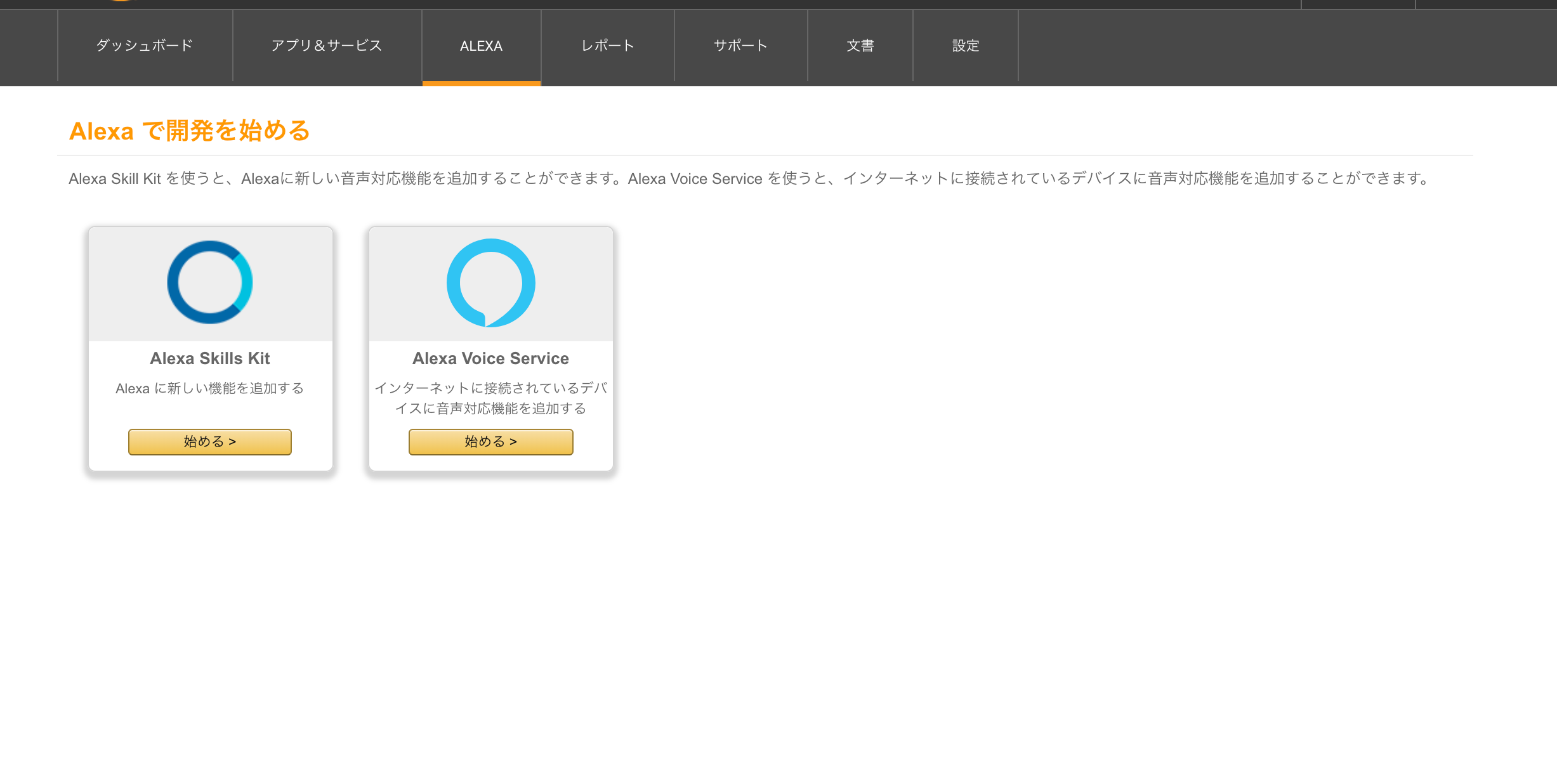1557x784 pixels.
Task: Click the 'Alexa で開発を始める' page heading
Action: [x=190, y=131]
